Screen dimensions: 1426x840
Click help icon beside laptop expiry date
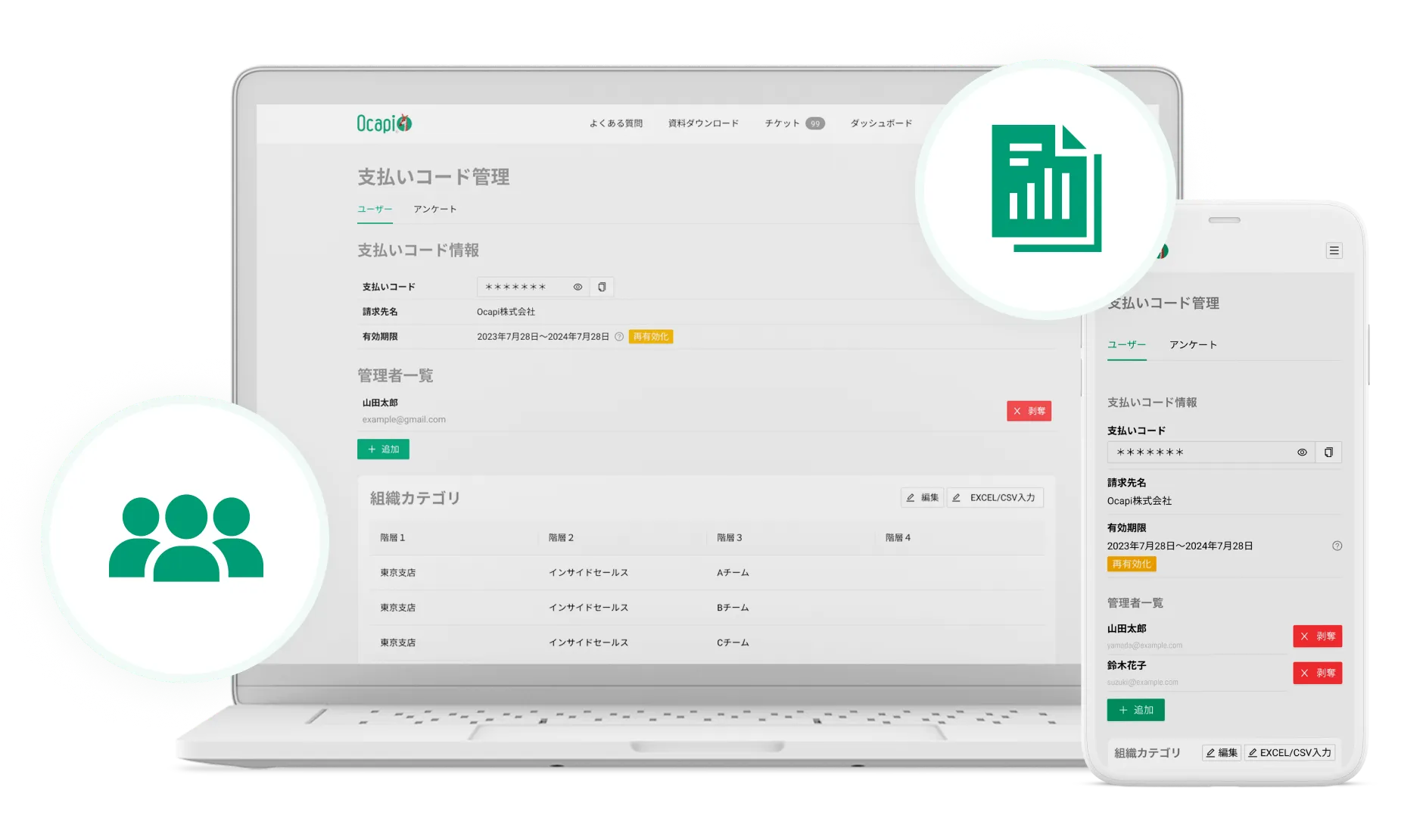click(x=619, y=337)
